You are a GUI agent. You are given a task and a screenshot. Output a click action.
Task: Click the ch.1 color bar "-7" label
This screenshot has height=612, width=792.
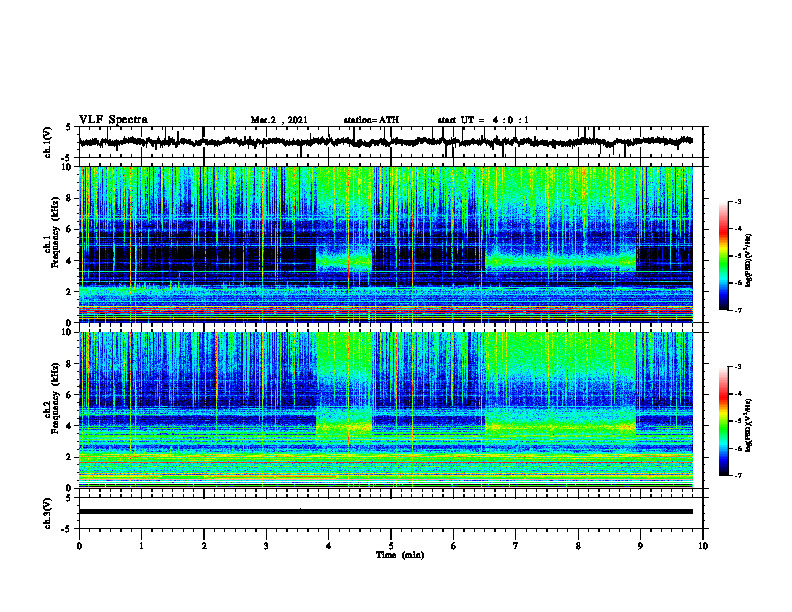pos(738,310)
